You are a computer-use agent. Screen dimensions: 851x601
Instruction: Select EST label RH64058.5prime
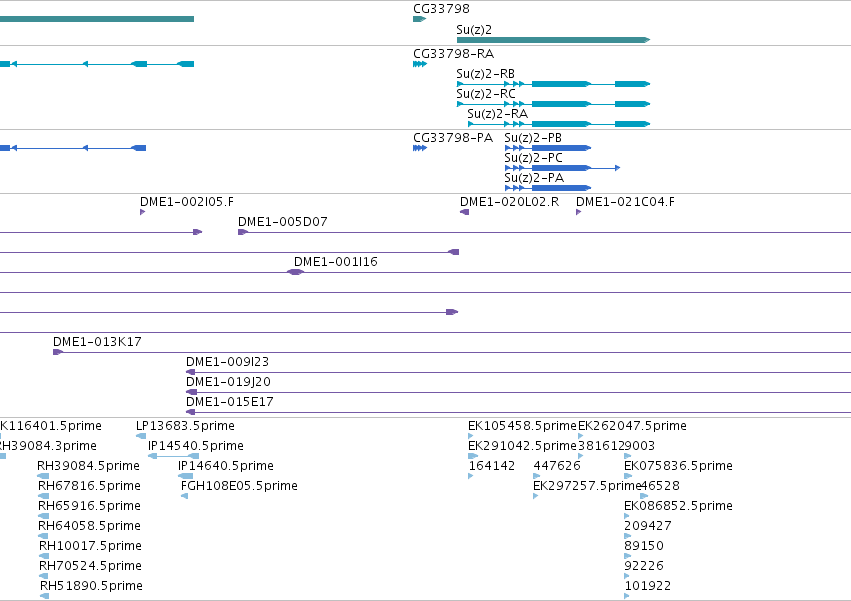[90, 527]
